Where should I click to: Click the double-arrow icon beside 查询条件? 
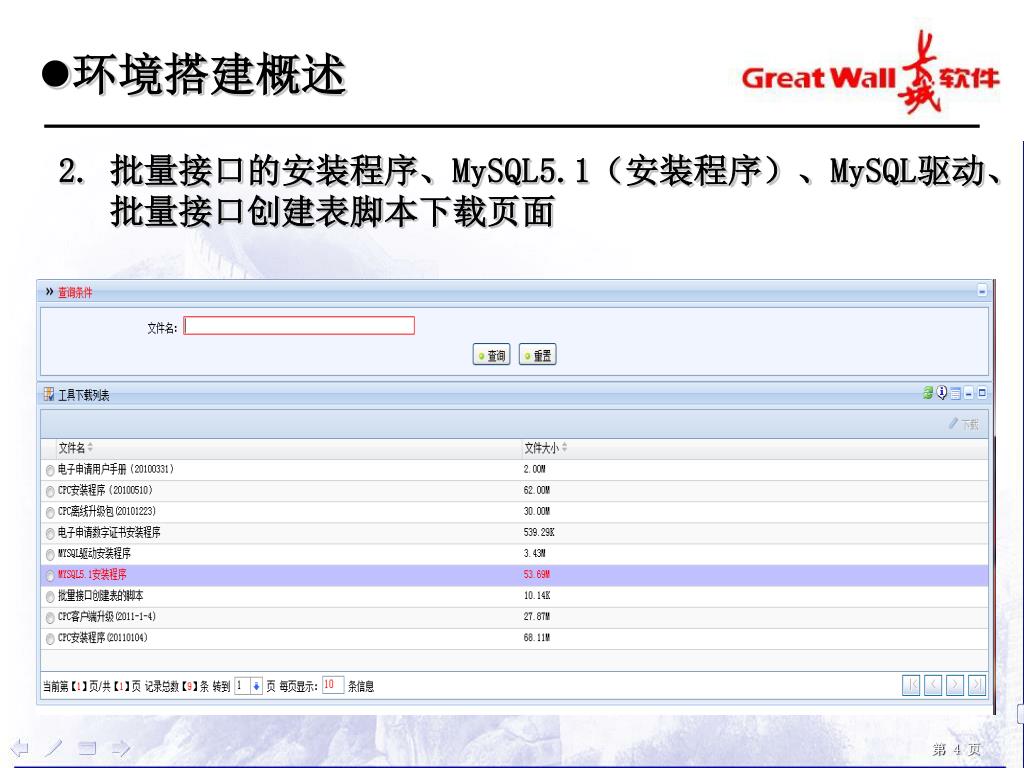pos(49,291)
